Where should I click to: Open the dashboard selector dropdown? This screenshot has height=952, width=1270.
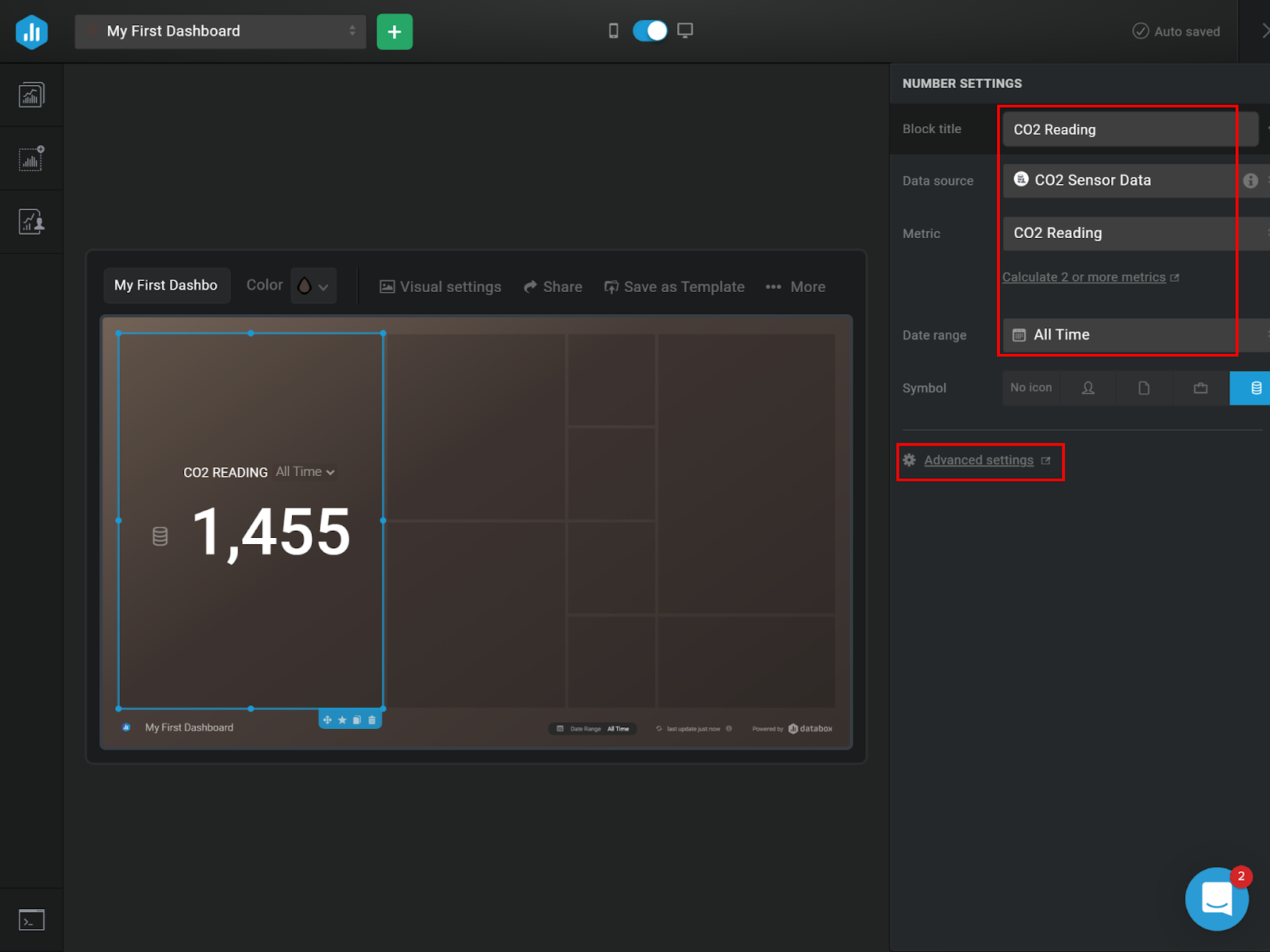pyautogui.click(x=220, y=31)
